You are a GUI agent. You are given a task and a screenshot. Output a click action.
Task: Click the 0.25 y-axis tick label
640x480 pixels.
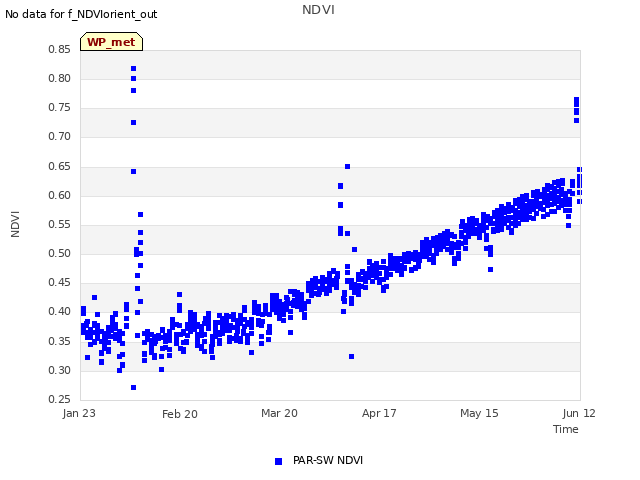pos(59,399)
